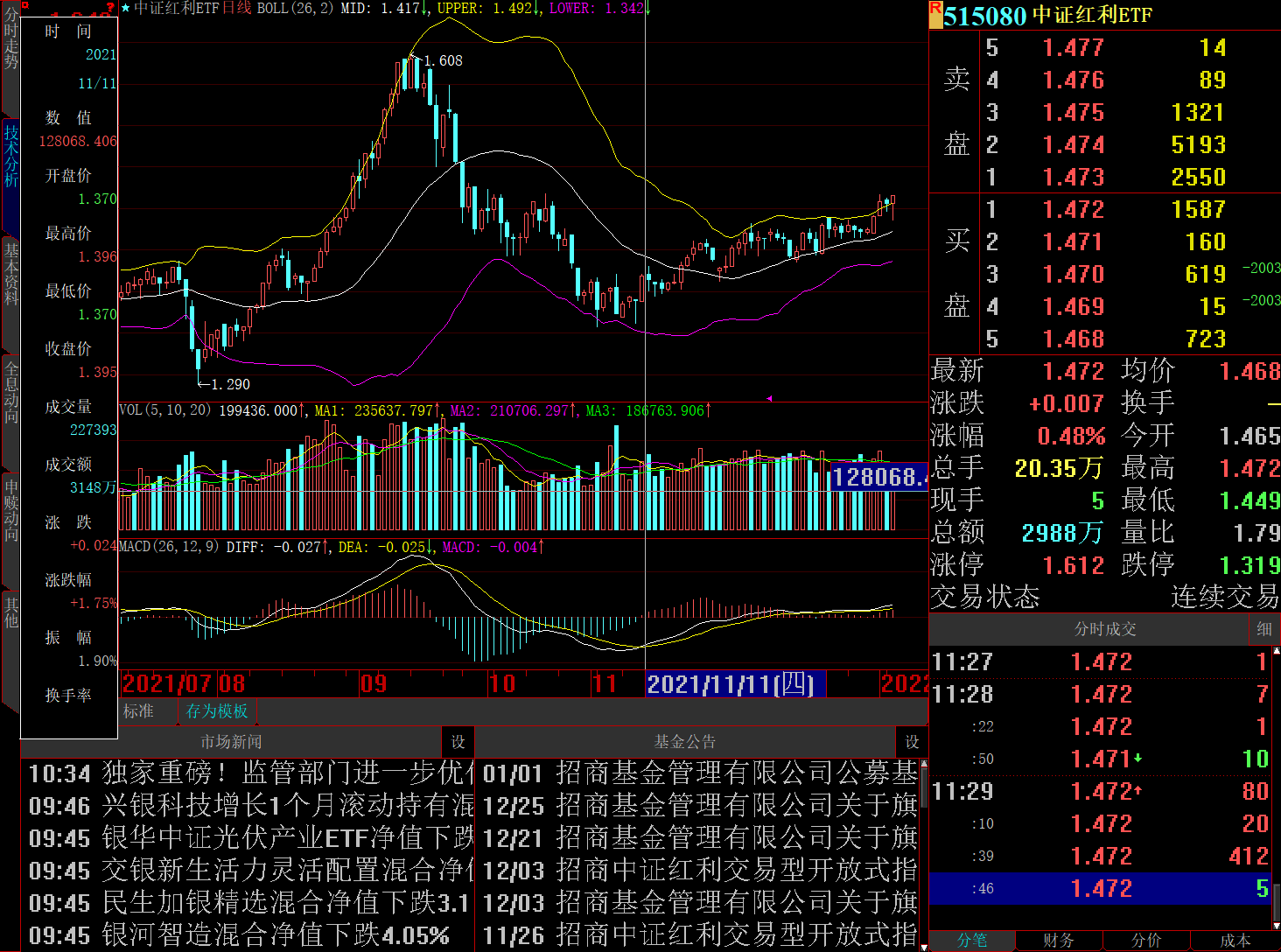The height and width of the screenshot is (952, 1281).
Task: Click the 日线 period label in chart title
Action: (x=237, y=9)
